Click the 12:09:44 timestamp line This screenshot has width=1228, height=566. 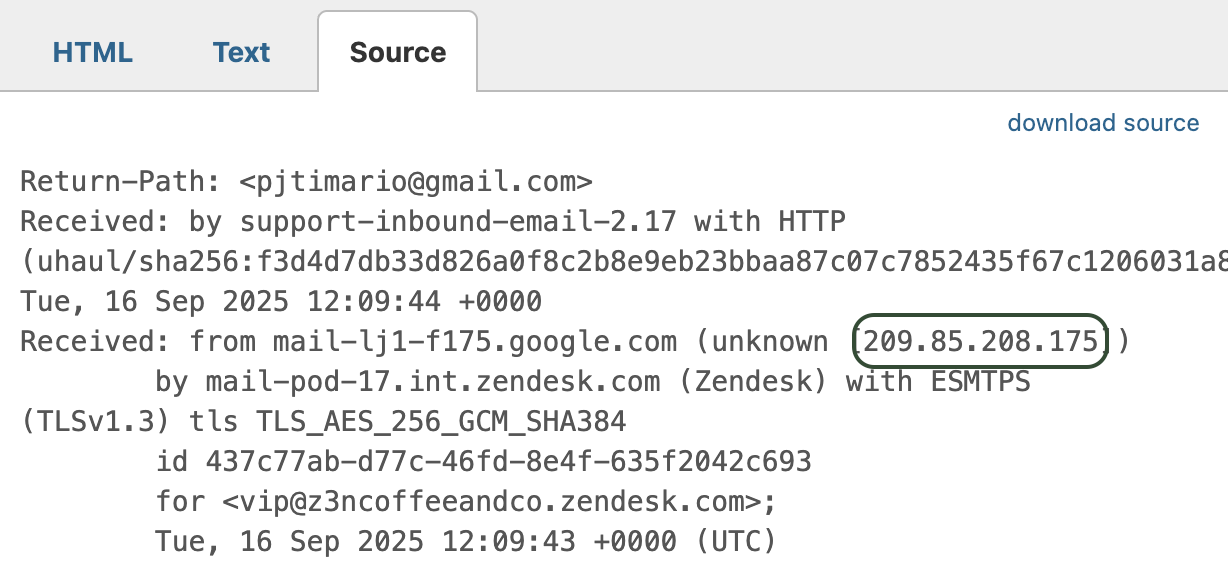281,301
